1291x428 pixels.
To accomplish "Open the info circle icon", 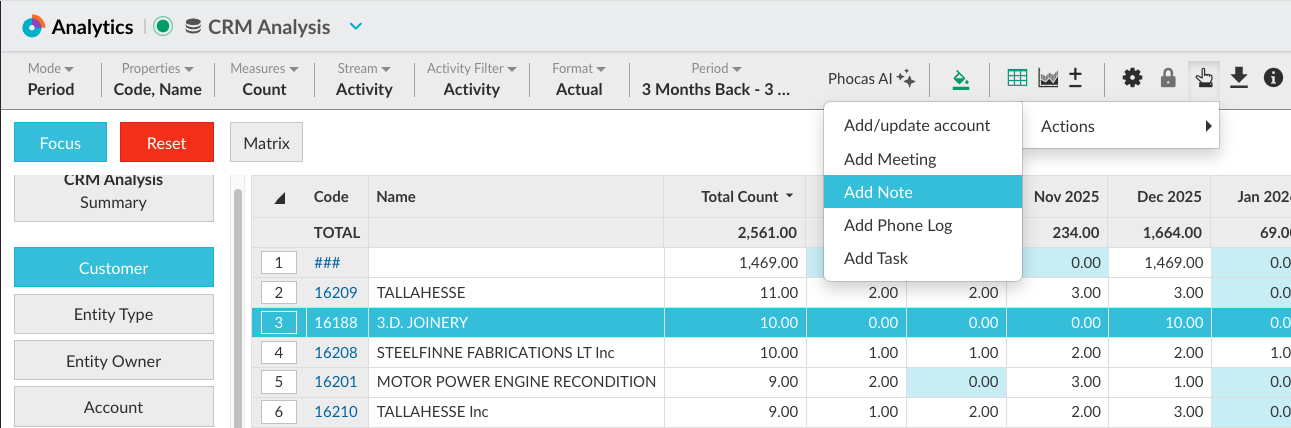I will pos(1273,78).
